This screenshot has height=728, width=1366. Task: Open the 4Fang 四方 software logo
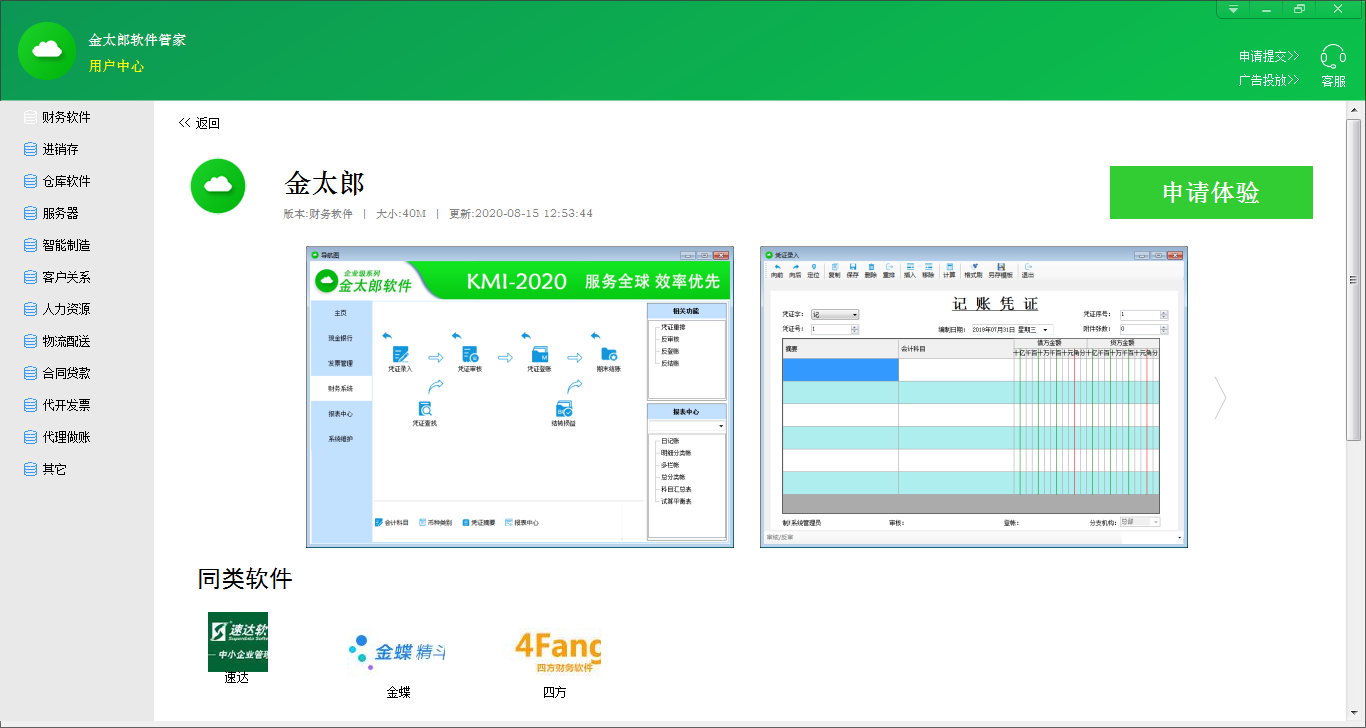click(557, 652)
